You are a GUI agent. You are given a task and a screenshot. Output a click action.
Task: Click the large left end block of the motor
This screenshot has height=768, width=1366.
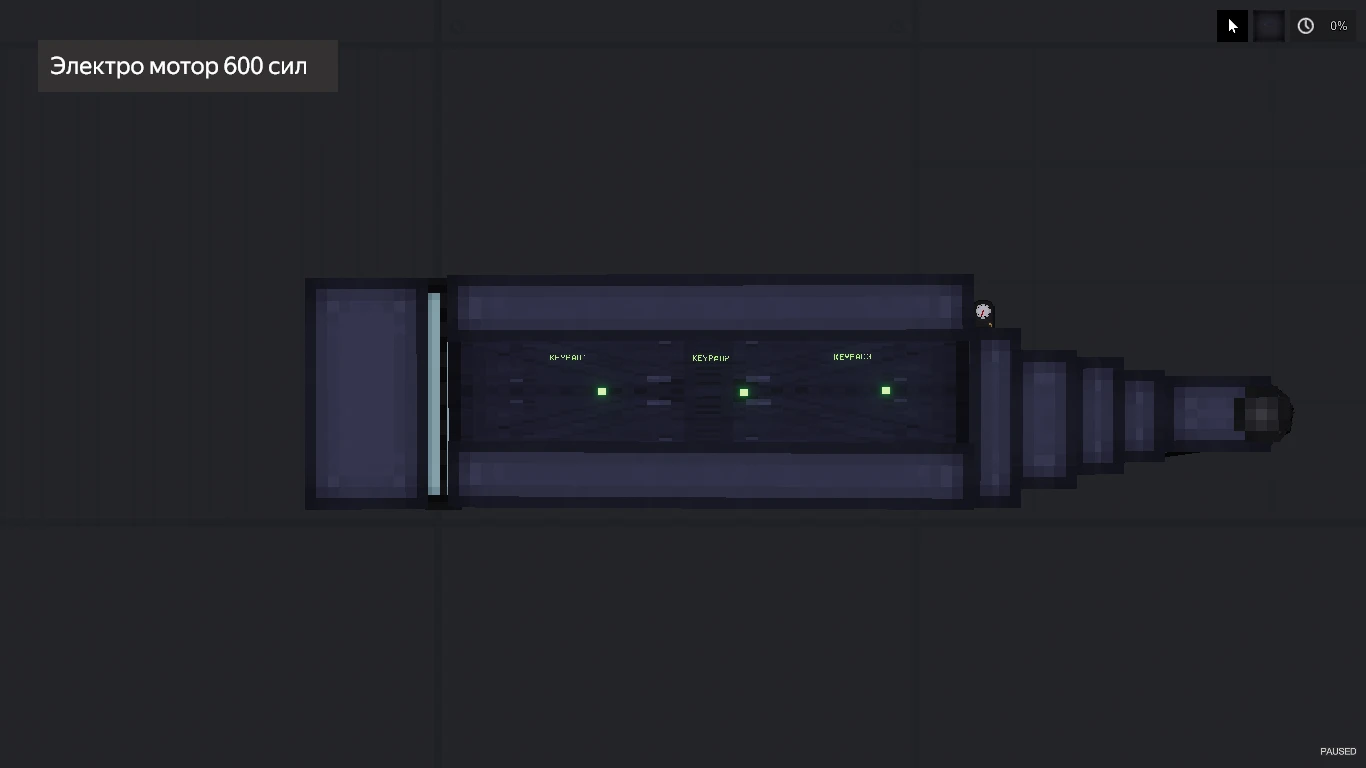(367, 393)
